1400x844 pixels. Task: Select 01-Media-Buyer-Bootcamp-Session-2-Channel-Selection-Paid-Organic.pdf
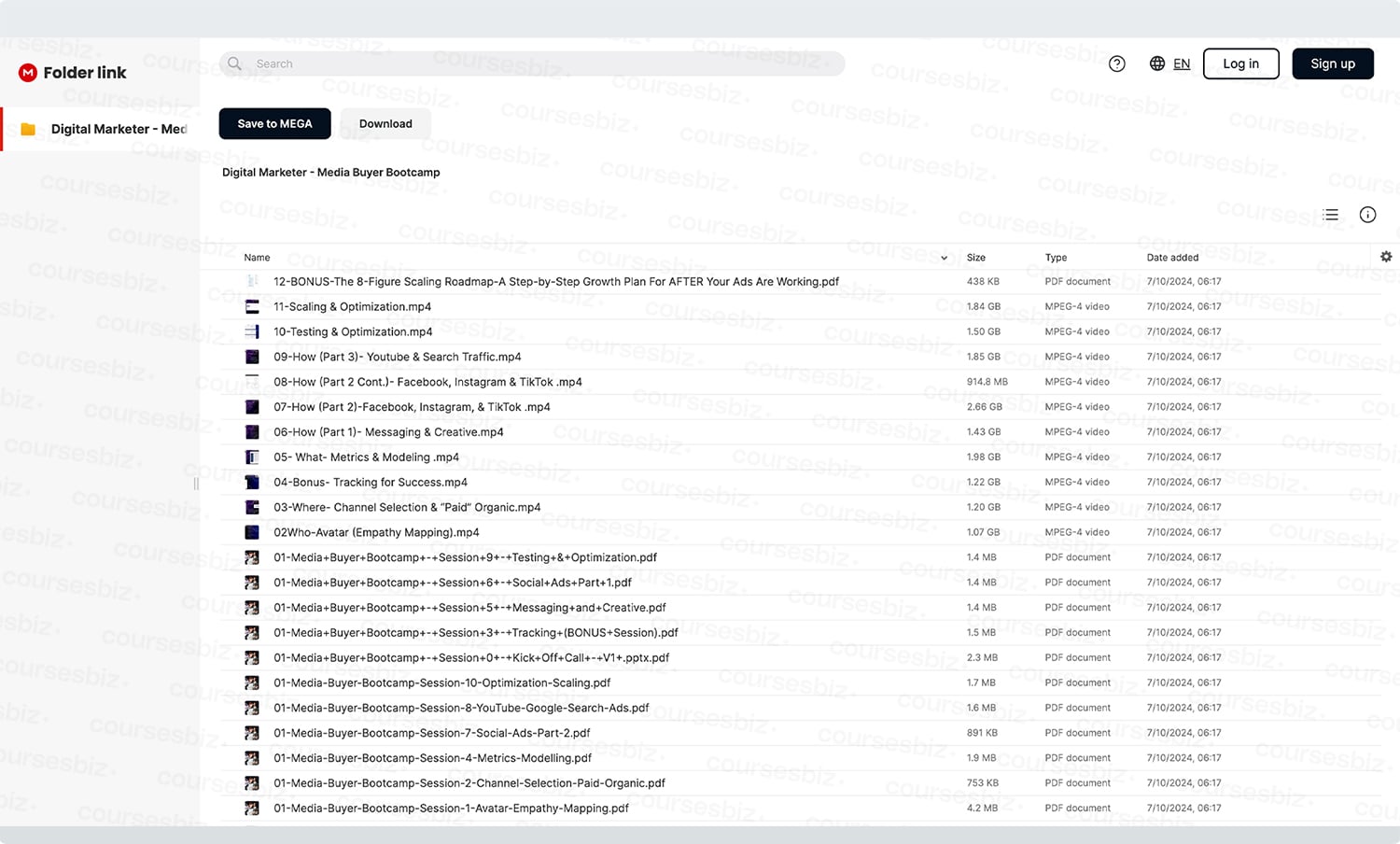point(469,783)
